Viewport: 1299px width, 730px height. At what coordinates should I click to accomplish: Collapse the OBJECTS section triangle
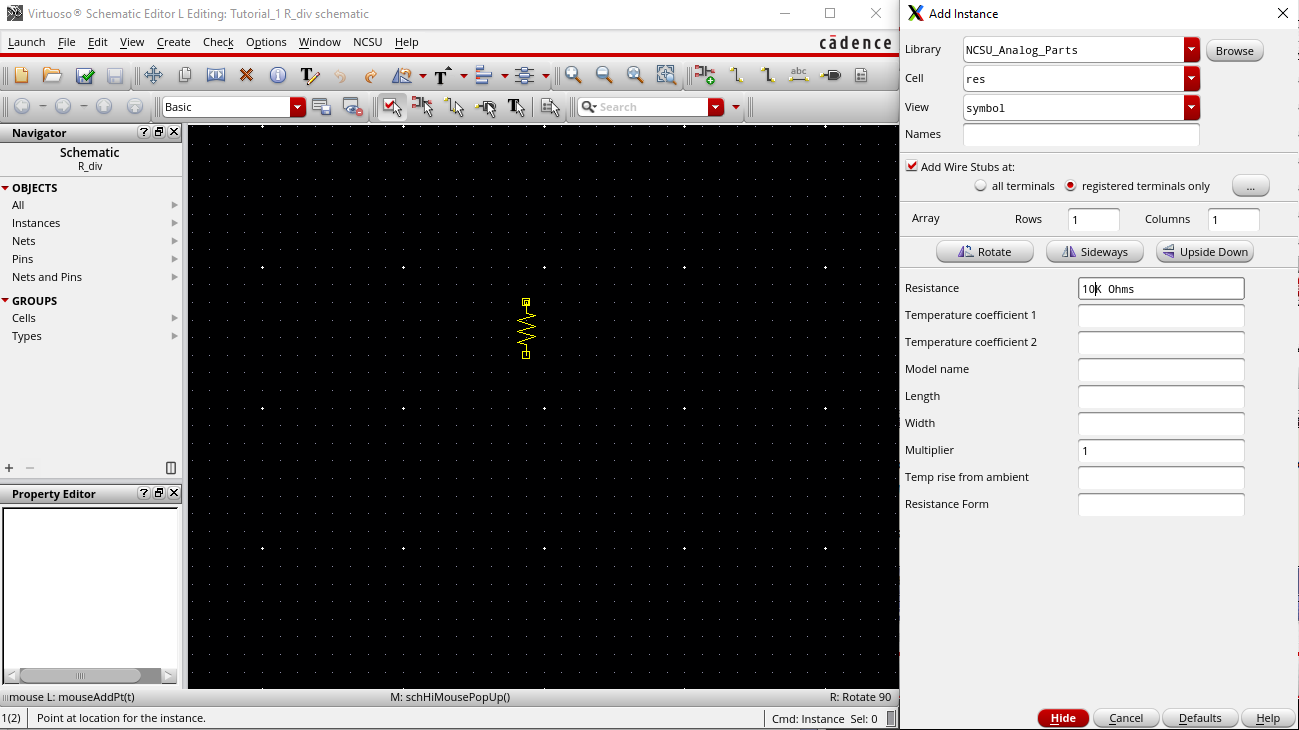5,188
